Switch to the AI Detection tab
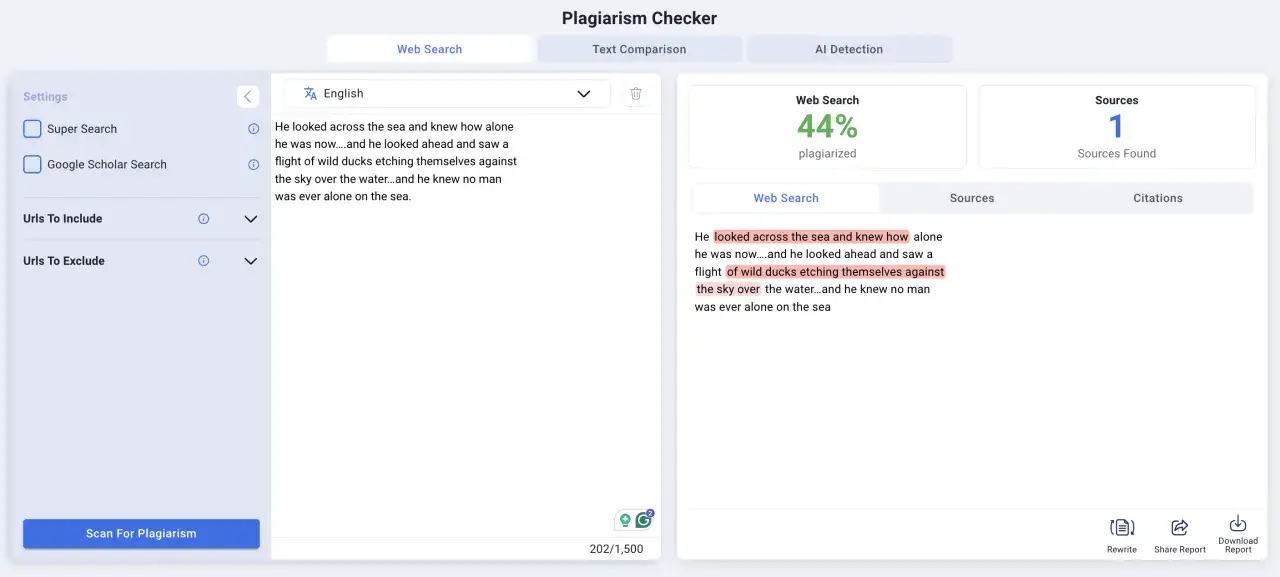This screenshot has height=577, width=1280. pos(849,49)
